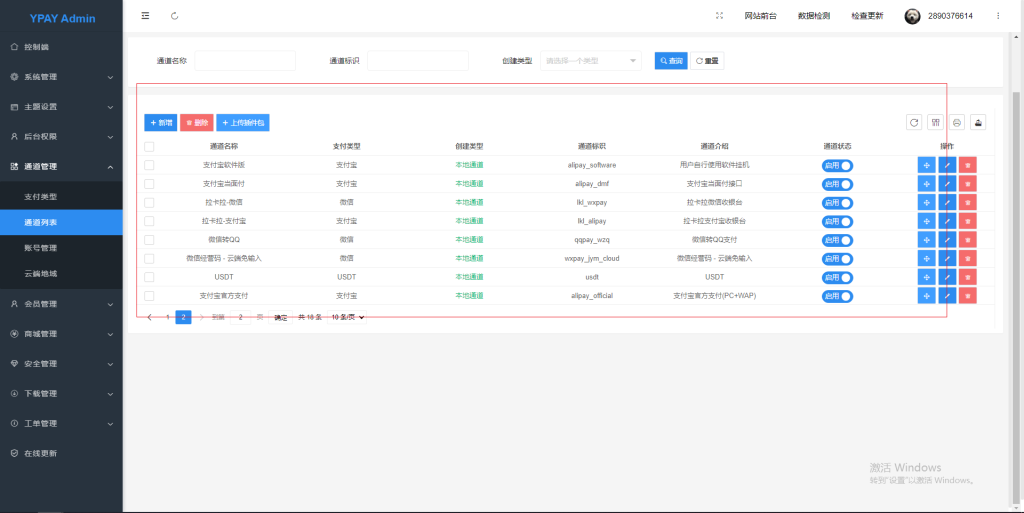1024x513 pixels.
Task: Delete the lkl_wxpay channel with the trash icon
Action: [968, 202]
